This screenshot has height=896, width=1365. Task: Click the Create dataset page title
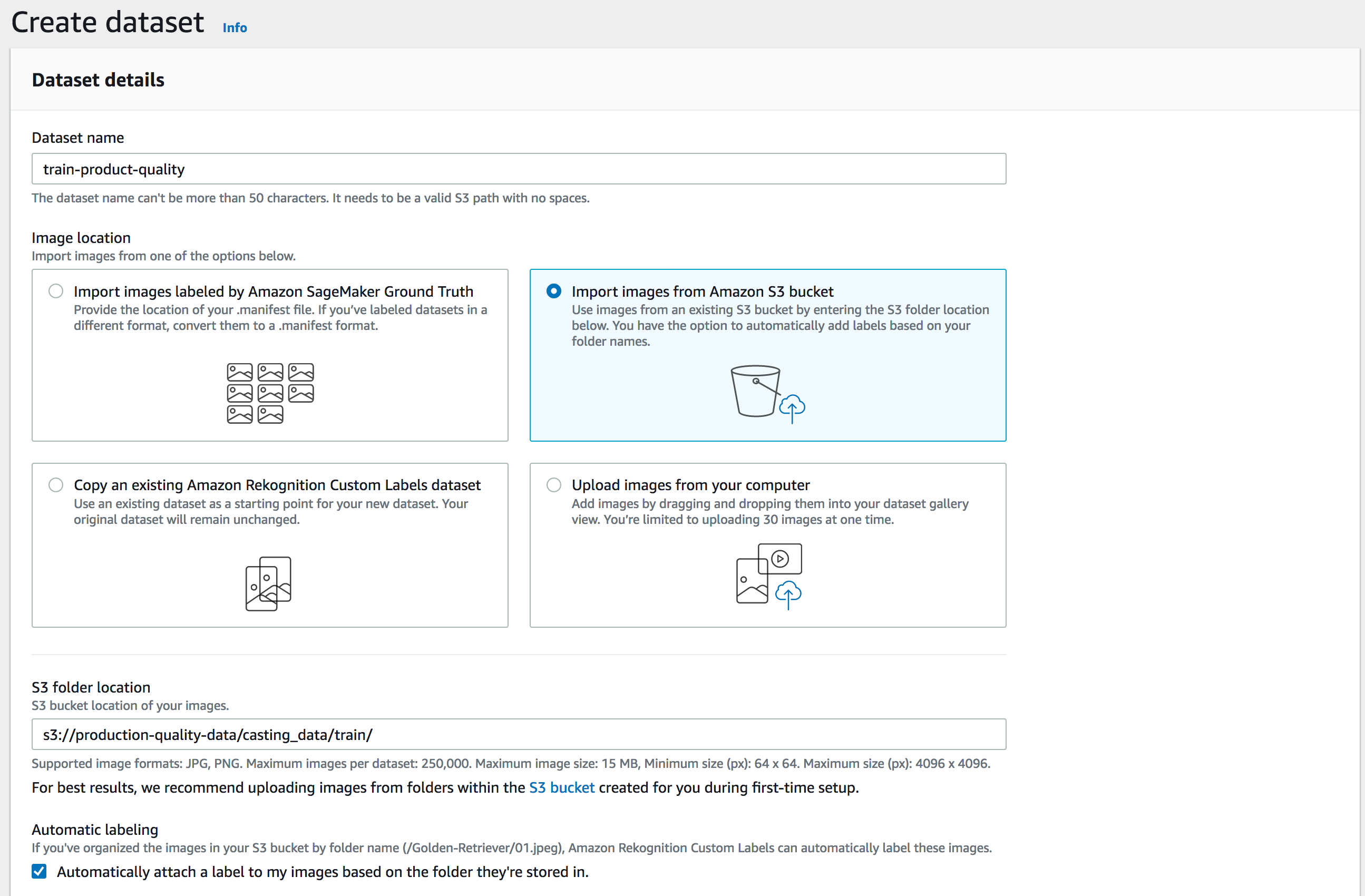click(x=108, y=22)
